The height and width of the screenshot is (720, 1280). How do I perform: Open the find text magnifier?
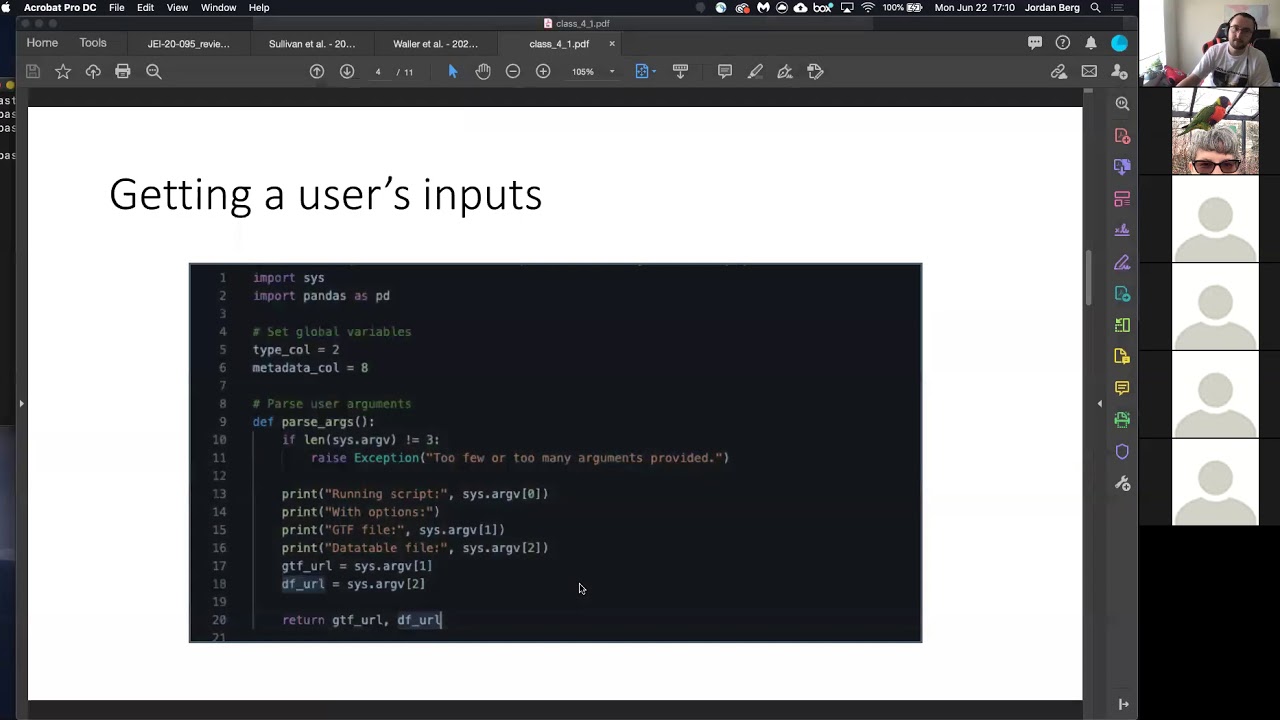click(154, 71)
